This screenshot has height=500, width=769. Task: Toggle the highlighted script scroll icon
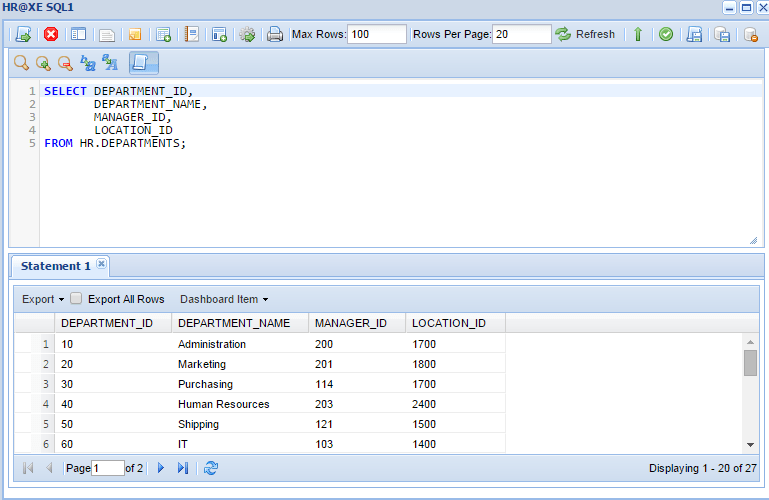pyautogui.click(x=144, y=63)
